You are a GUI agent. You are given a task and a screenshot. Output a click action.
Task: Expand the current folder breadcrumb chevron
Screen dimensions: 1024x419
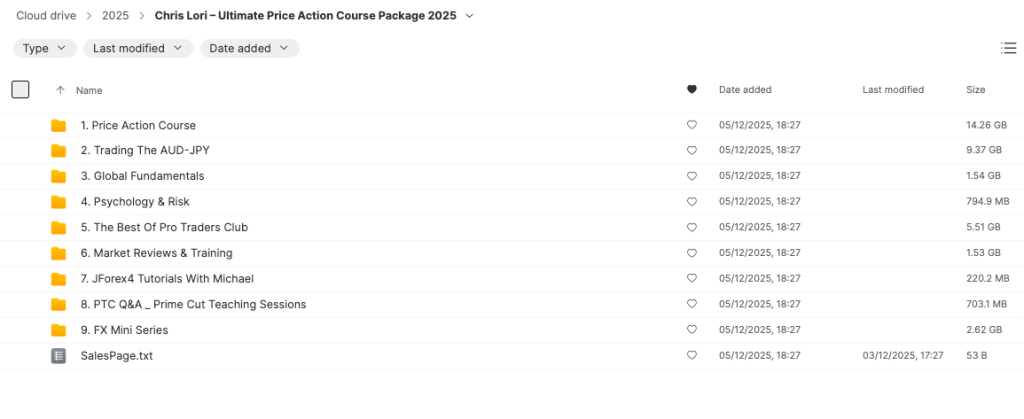470,16
